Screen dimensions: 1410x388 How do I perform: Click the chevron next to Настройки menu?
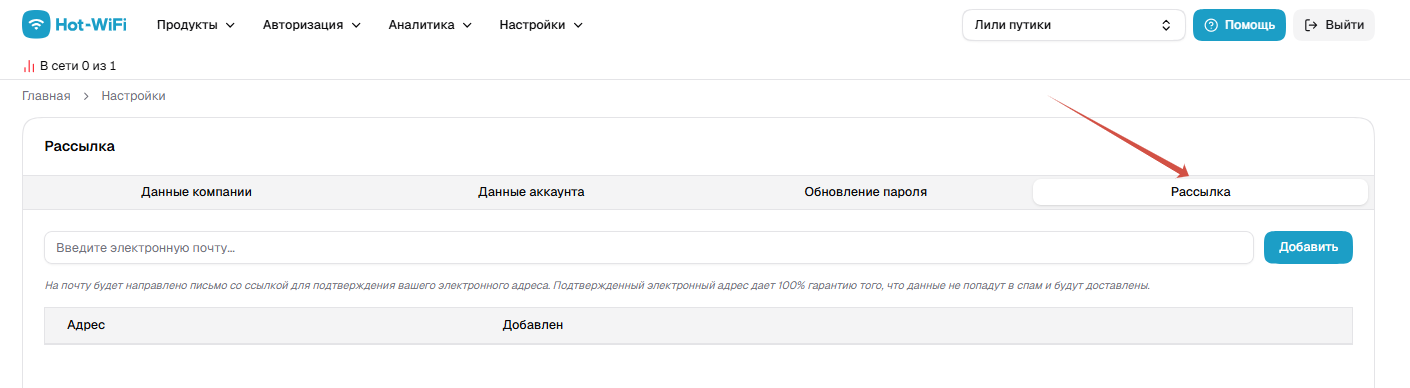[578, 25]
